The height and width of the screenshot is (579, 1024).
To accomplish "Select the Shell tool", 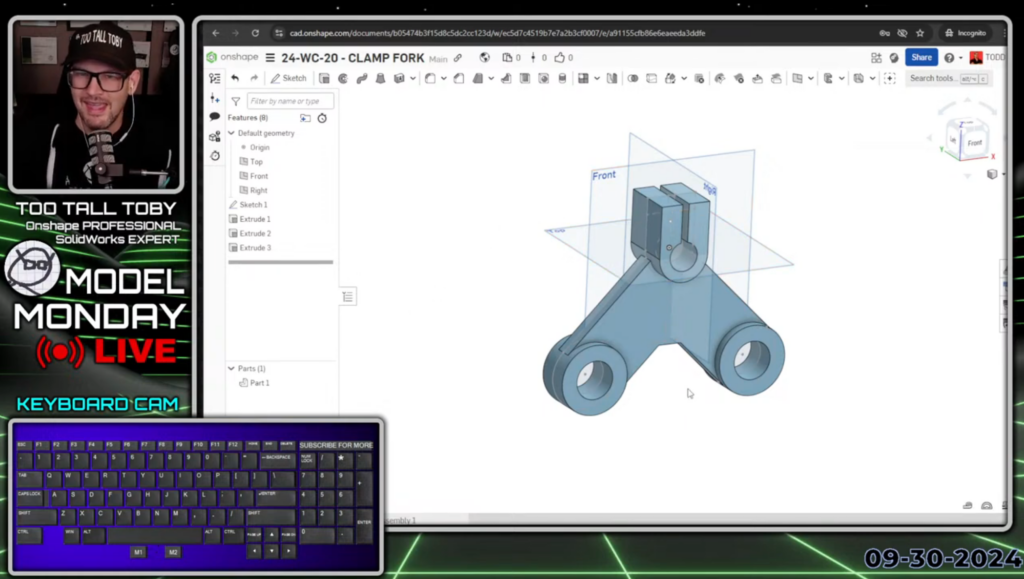I will click(524, 78).
